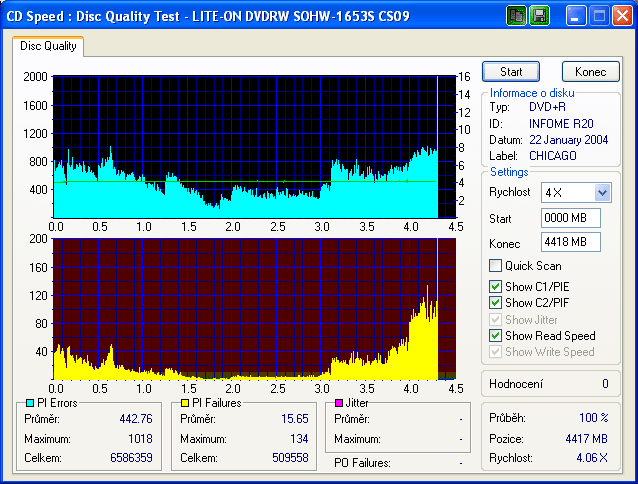Click the save floppy disk icon
This screenshot has width=638, height=484.
tap(539, 15)
